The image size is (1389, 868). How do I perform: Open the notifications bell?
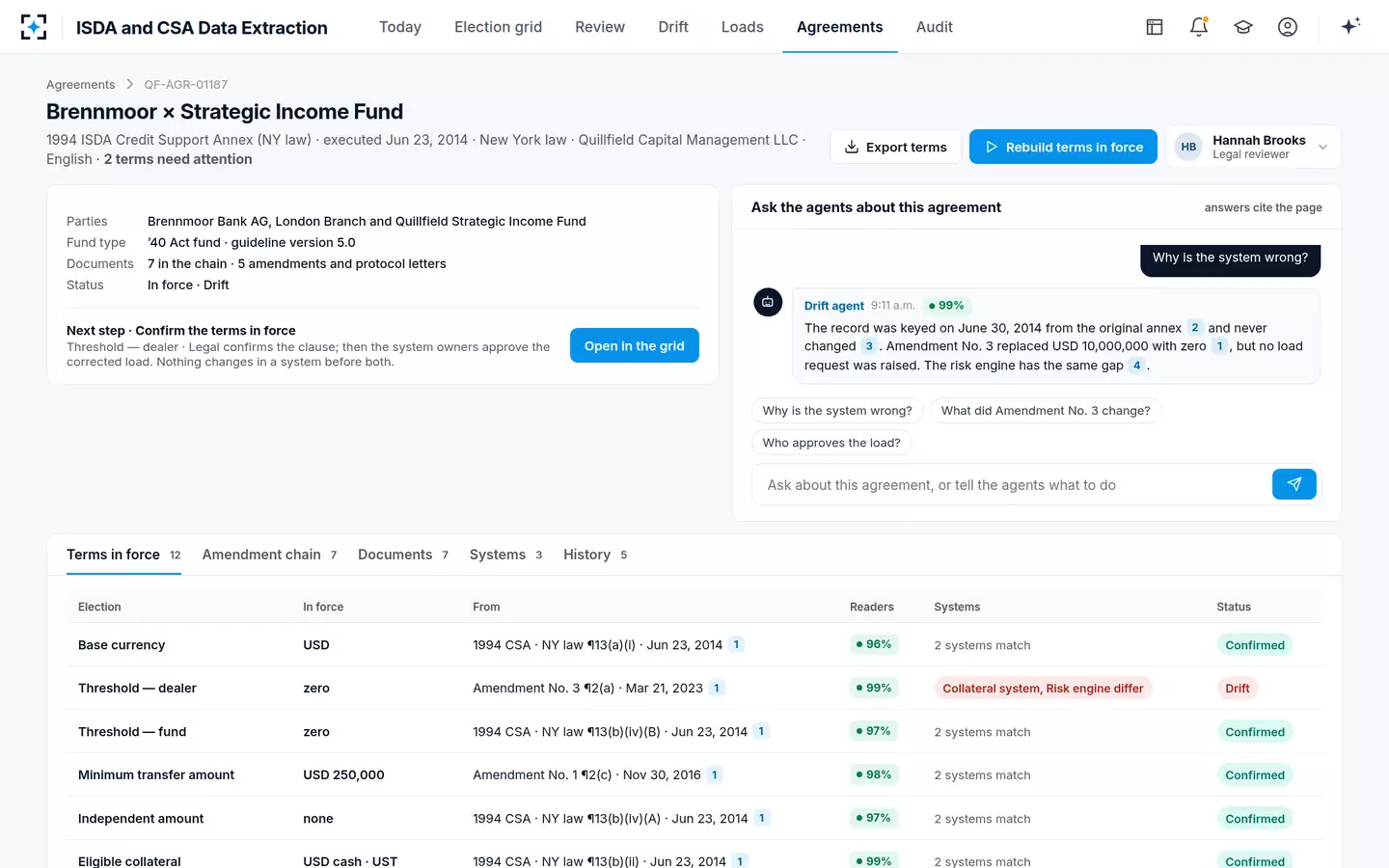1199,27
